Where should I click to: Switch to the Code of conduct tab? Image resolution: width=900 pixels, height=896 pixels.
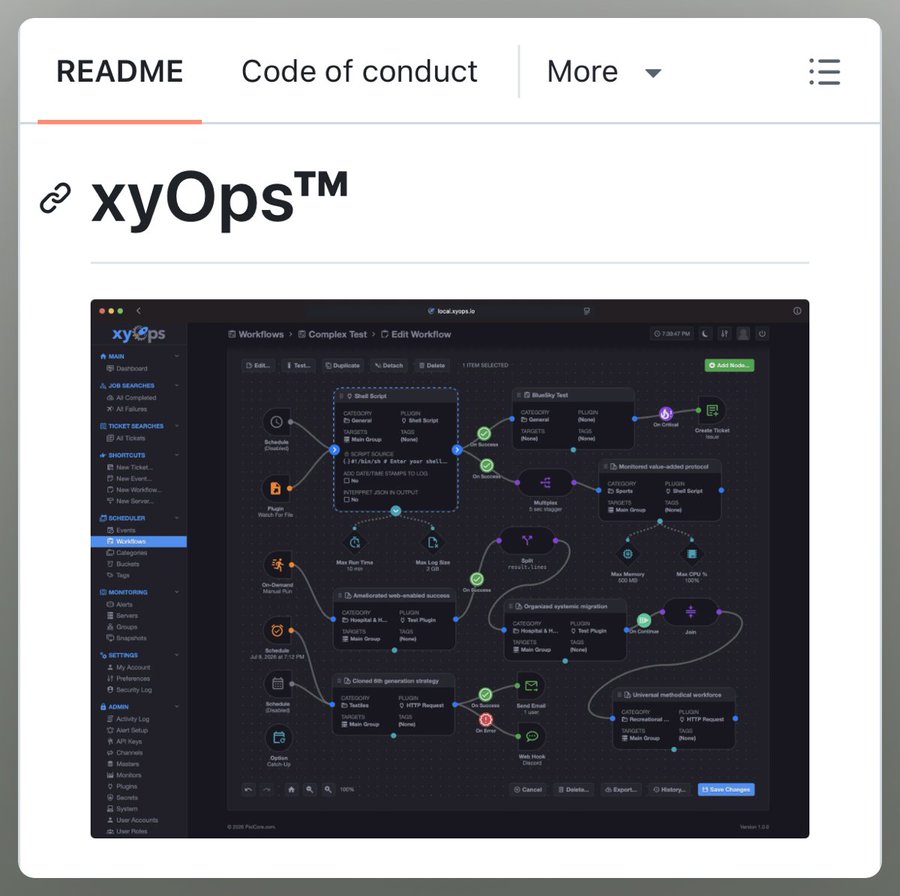(x=358, y=71)
